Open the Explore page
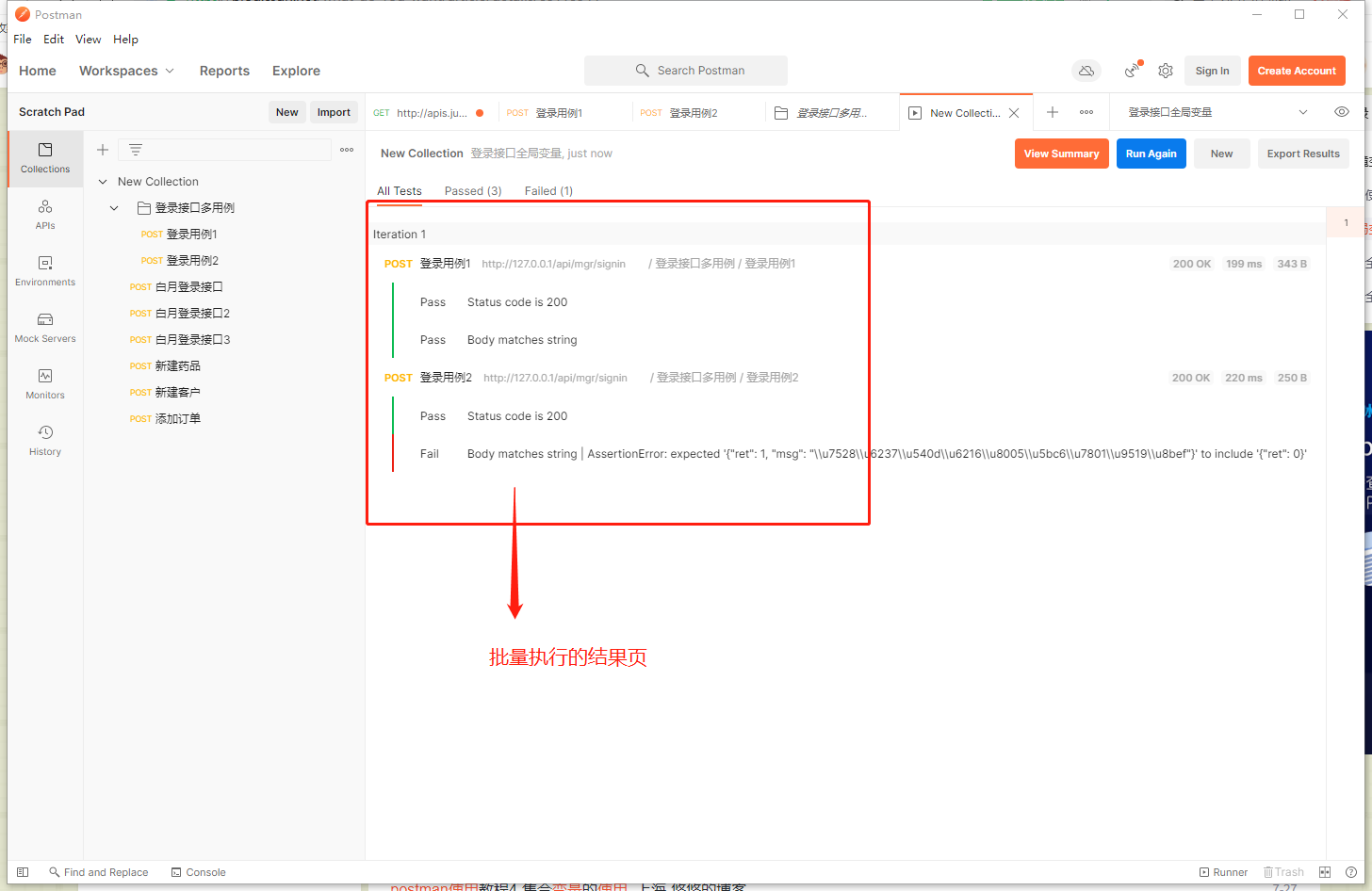The image size is (1372, 891). [296, 71]
